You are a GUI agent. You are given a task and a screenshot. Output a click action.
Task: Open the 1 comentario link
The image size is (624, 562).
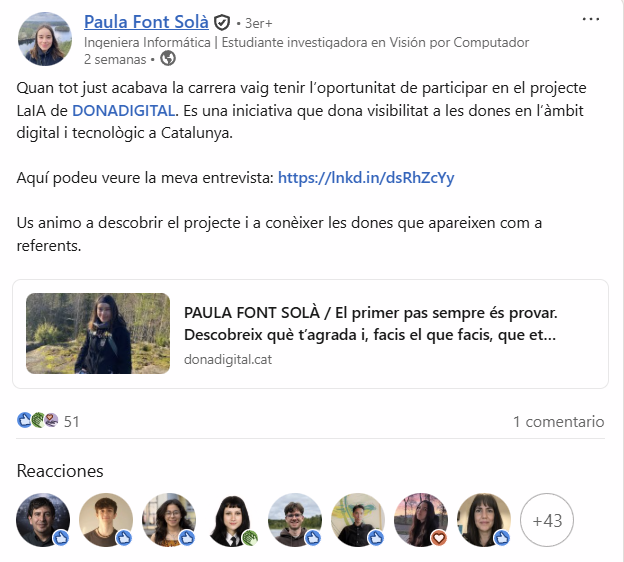(x=559, y=422)
